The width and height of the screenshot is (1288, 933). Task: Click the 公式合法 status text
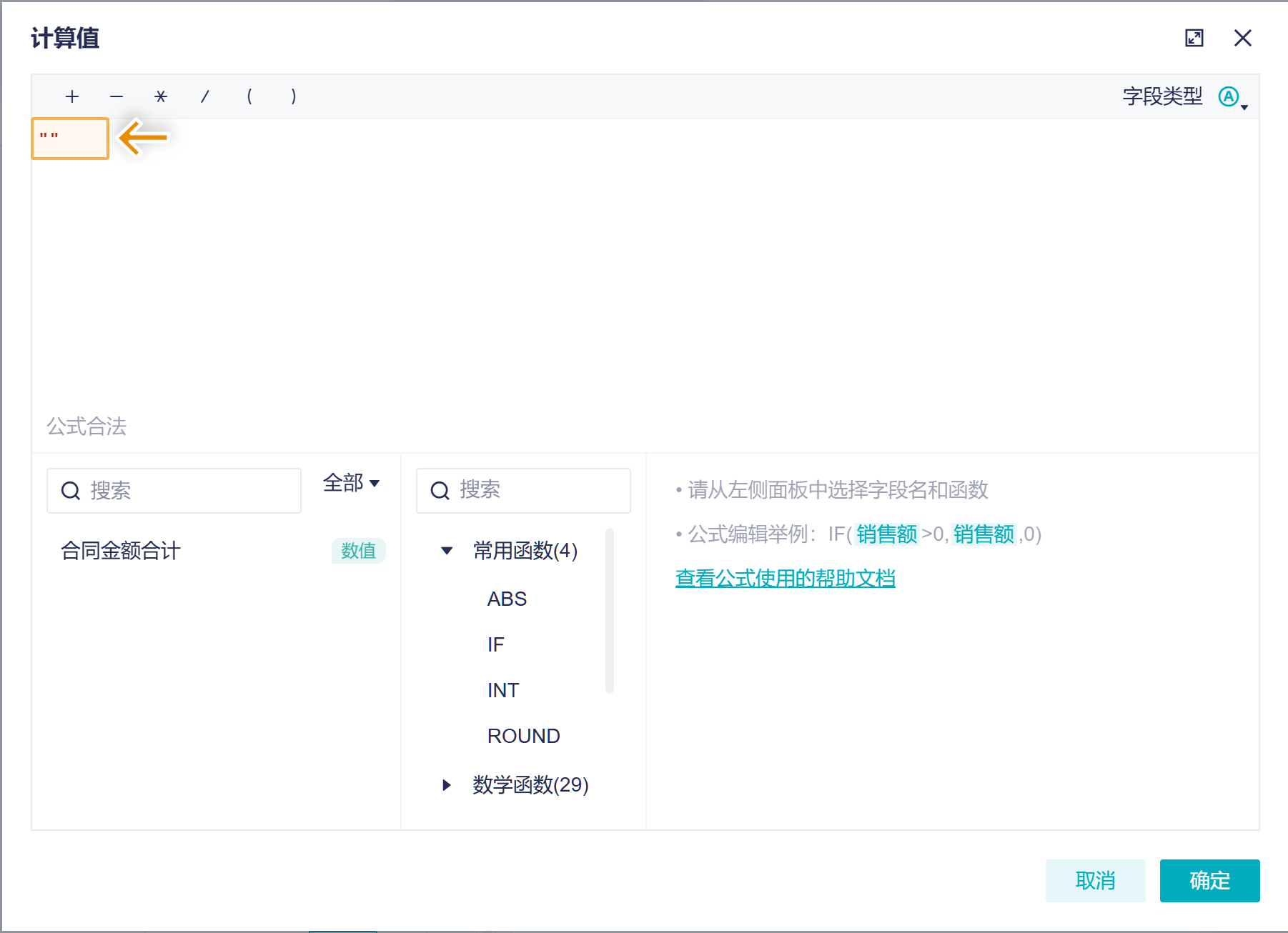coord(86,426)
